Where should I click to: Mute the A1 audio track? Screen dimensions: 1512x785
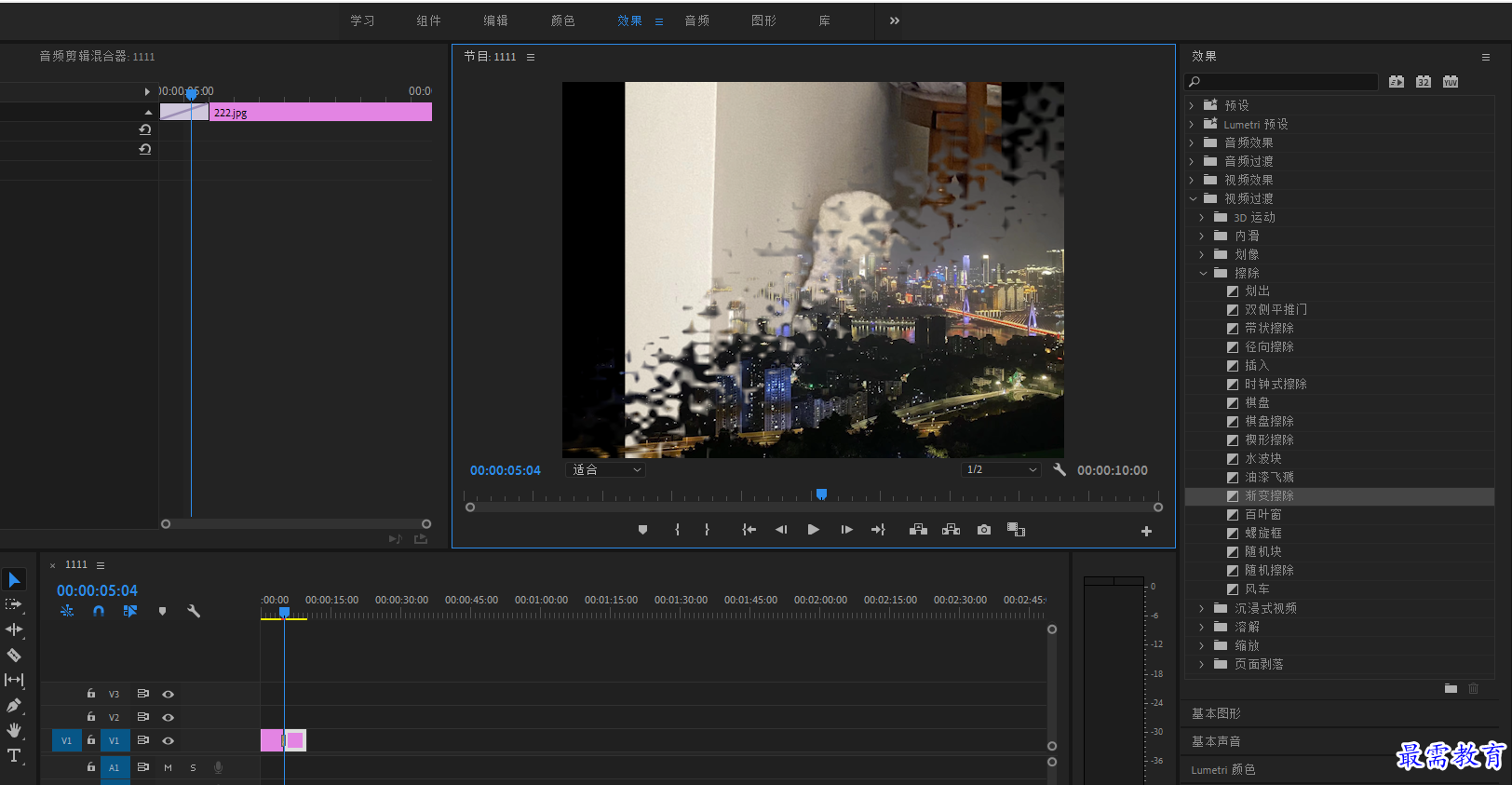coord(168,768)
